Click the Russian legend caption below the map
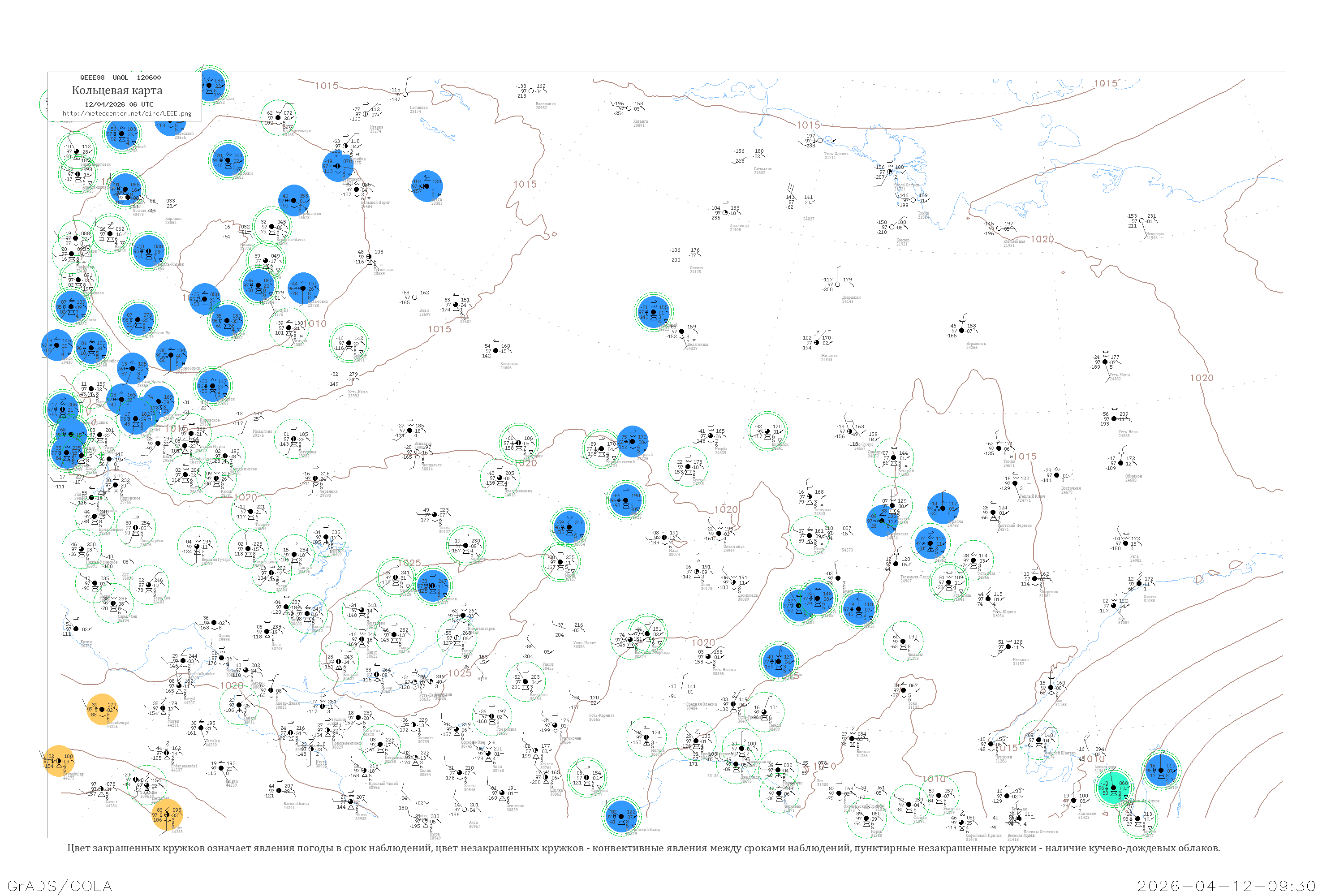1344x896 pixels. click(x=643, y=848)
